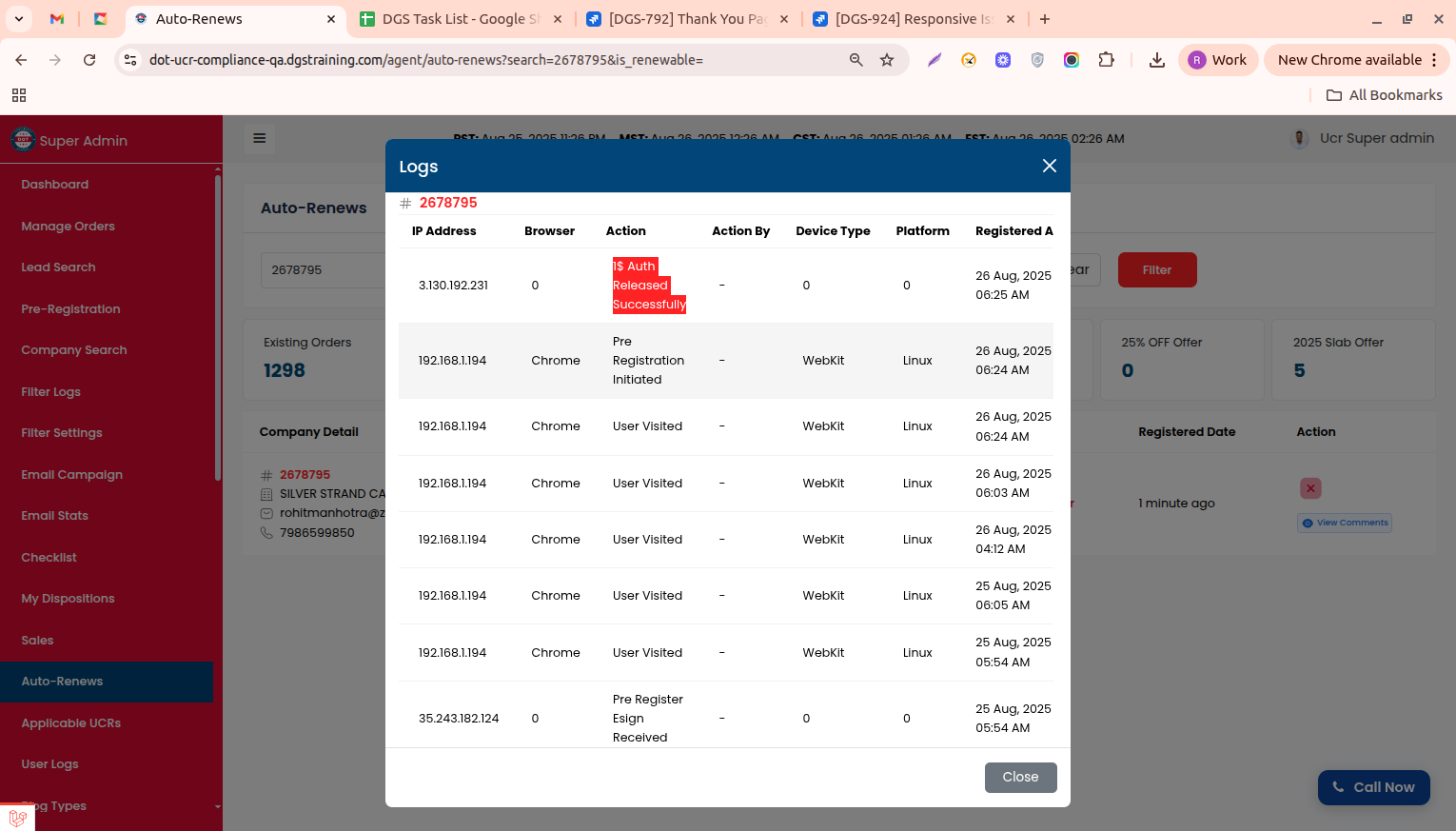The image size is (1456, 831).
Task: Open Chrome downloads icon
Action: pyautogui.click(x=1156, y=60)
